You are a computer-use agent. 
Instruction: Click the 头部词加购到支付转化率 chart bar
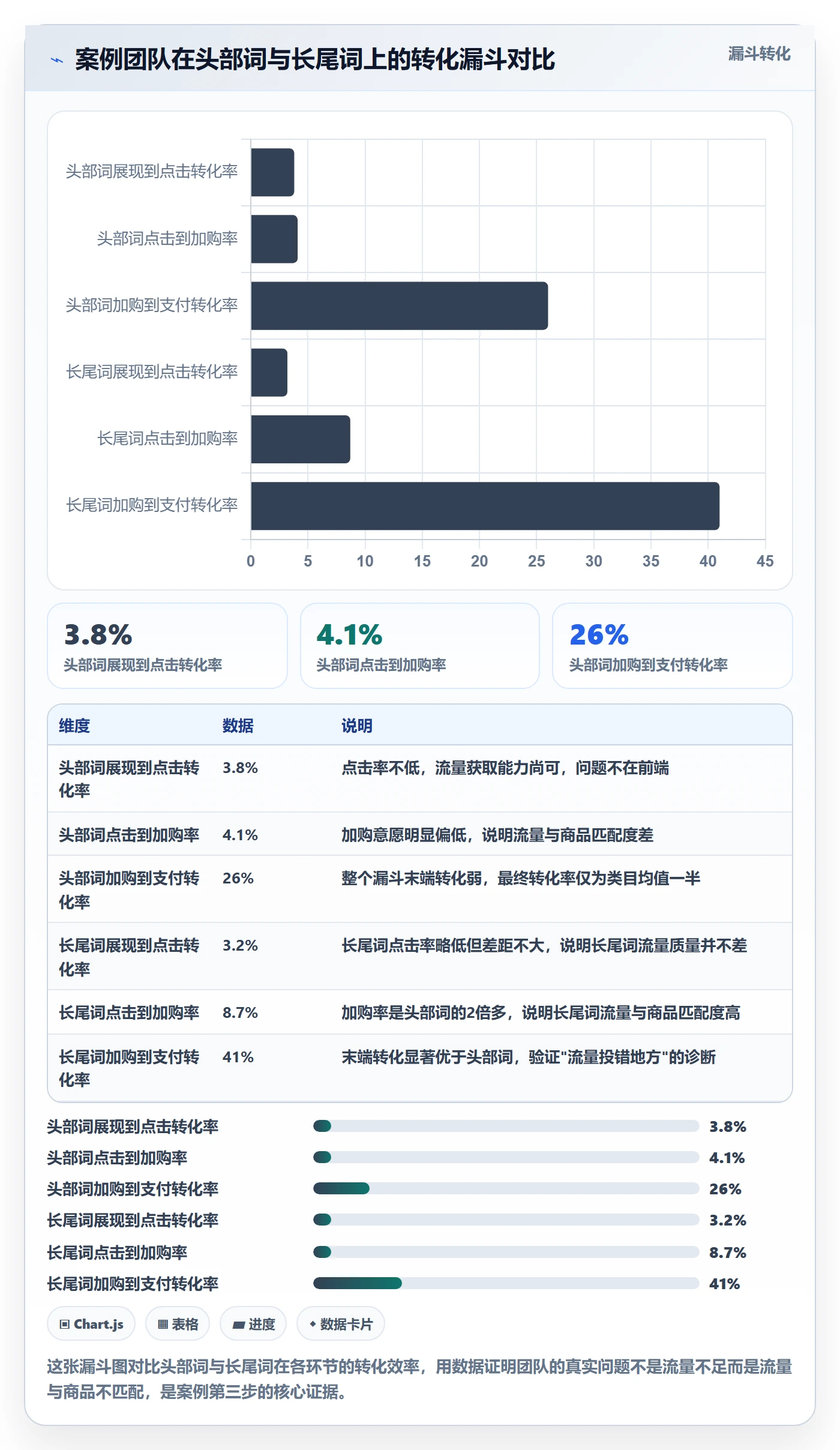pyautogui.click(x=399, y=305)
